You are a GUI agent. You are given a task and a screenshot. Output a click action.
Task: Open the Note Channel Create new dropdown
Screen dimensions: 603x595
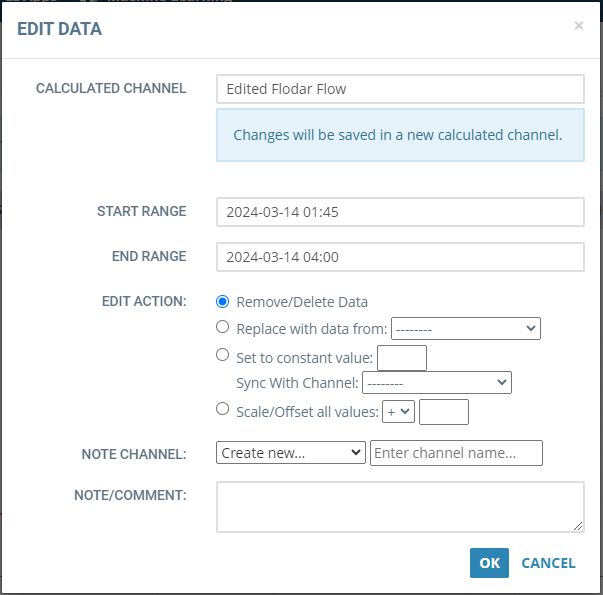tap(291, 453)
